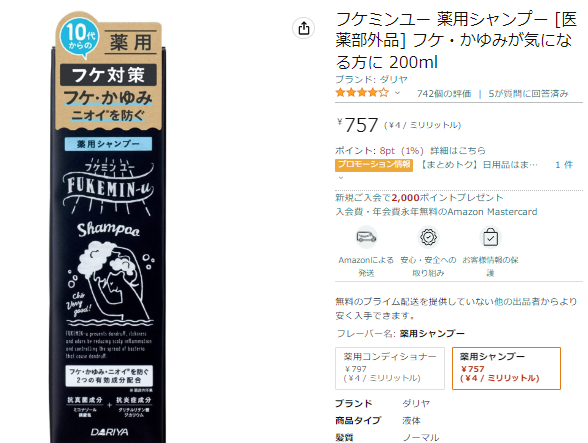The width and height of the screenshot is (588, 443).
Task: Click the 1 件 promotion count link
Action: pyautogui.click(x=564, y=165)
